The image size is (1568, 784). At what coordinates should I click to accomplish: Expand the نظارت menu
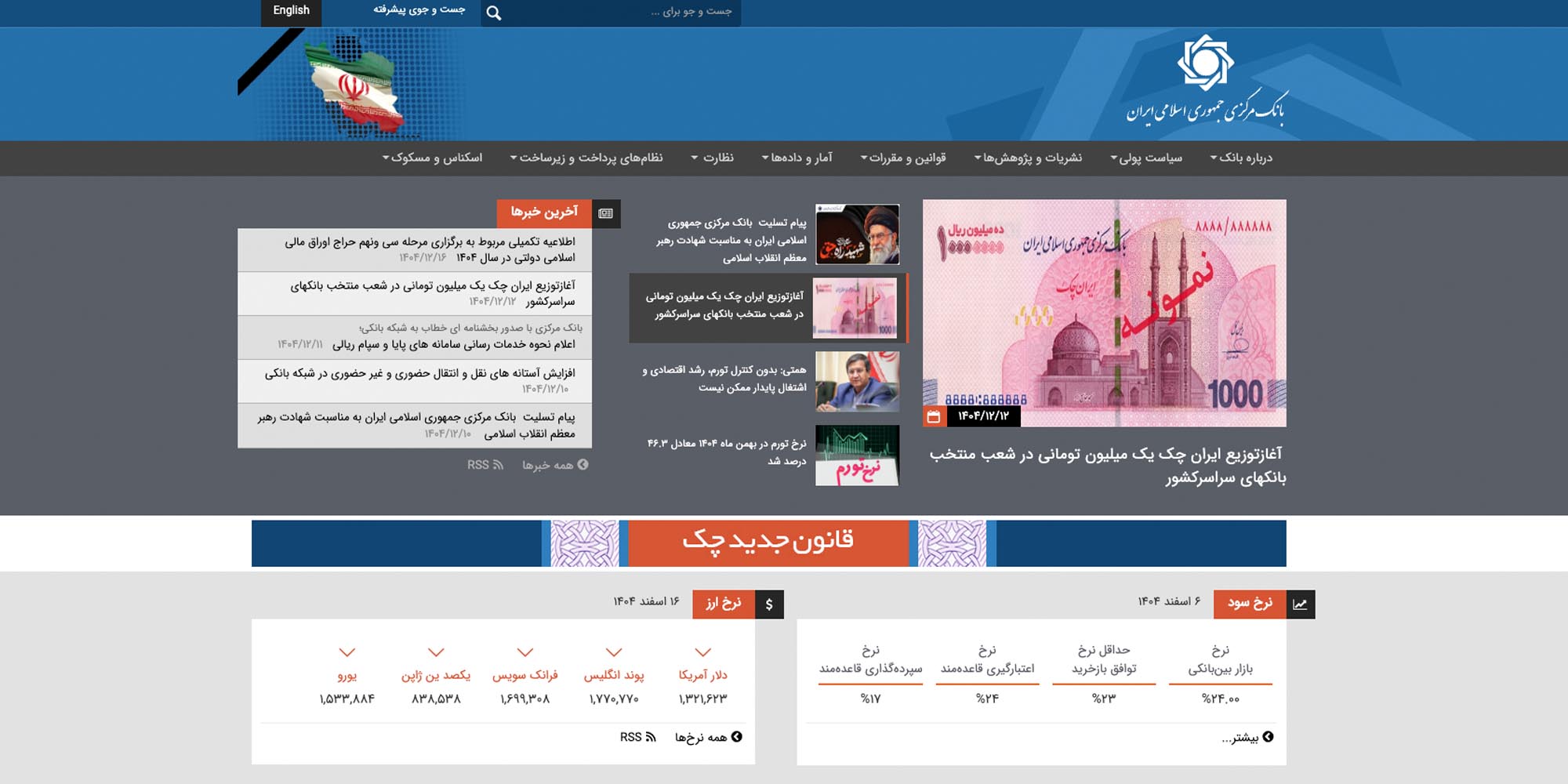tap(712, 158)
